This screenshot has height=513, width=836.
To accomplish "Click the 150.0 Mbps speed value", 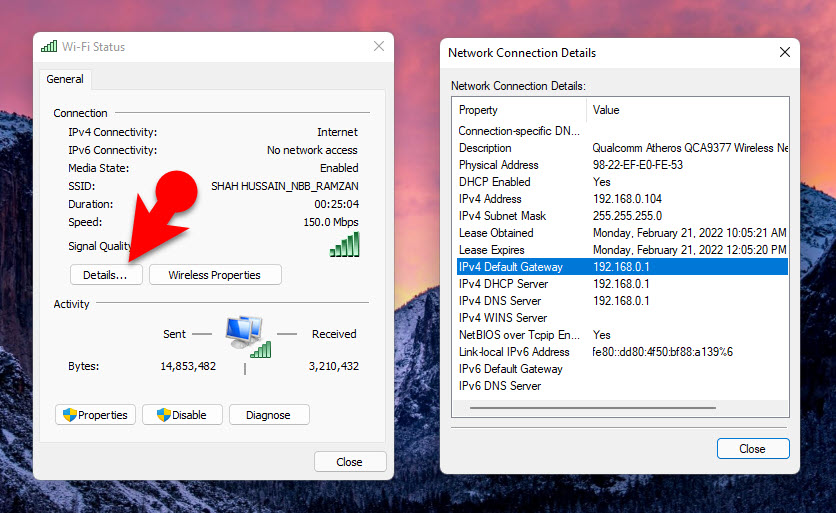I will [331, 222].
